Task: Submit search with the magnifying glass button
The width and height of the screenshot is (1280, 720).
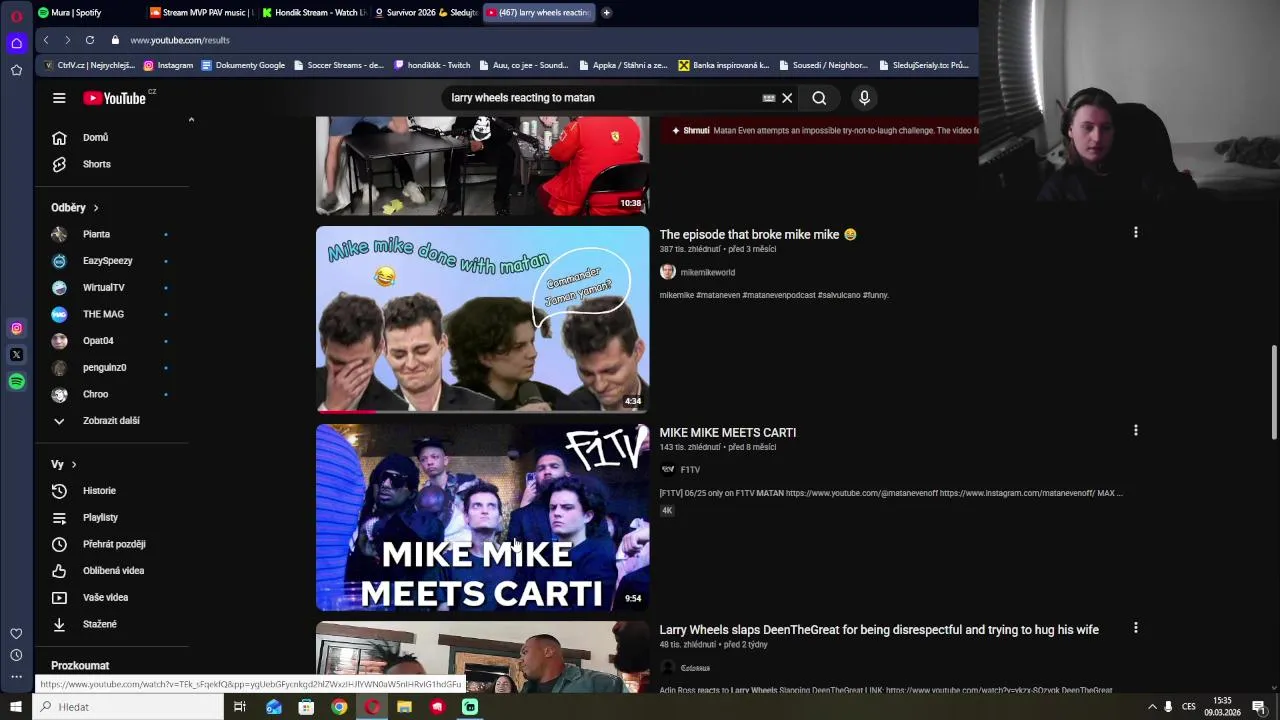Action: tap(819, 98)
